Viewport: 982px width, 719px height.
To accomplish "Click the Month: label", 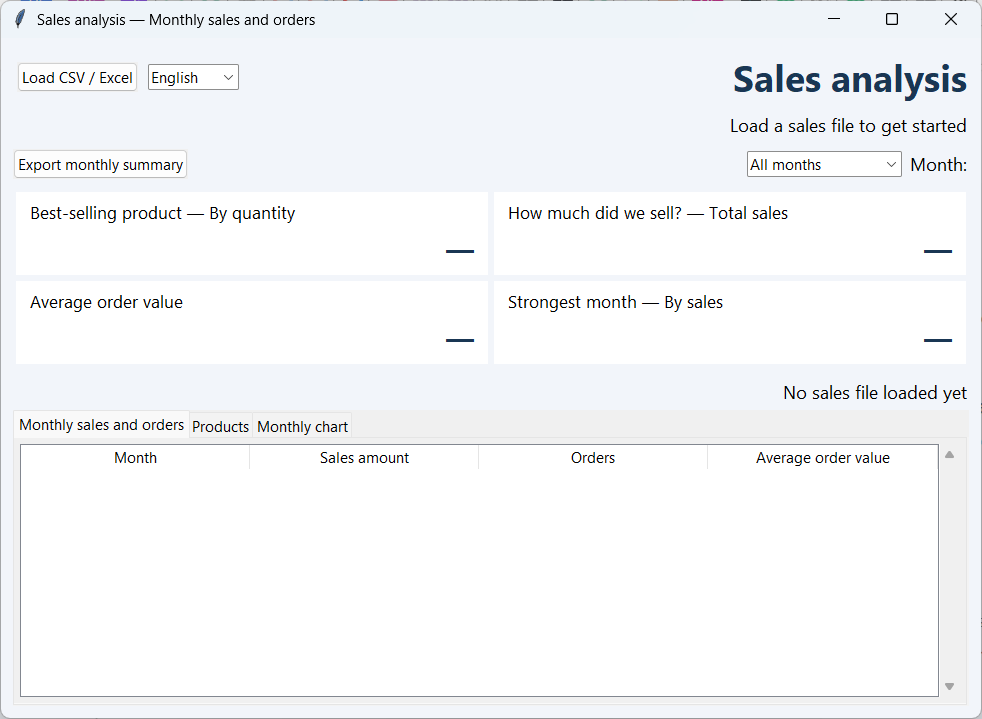I will (938, 165).
